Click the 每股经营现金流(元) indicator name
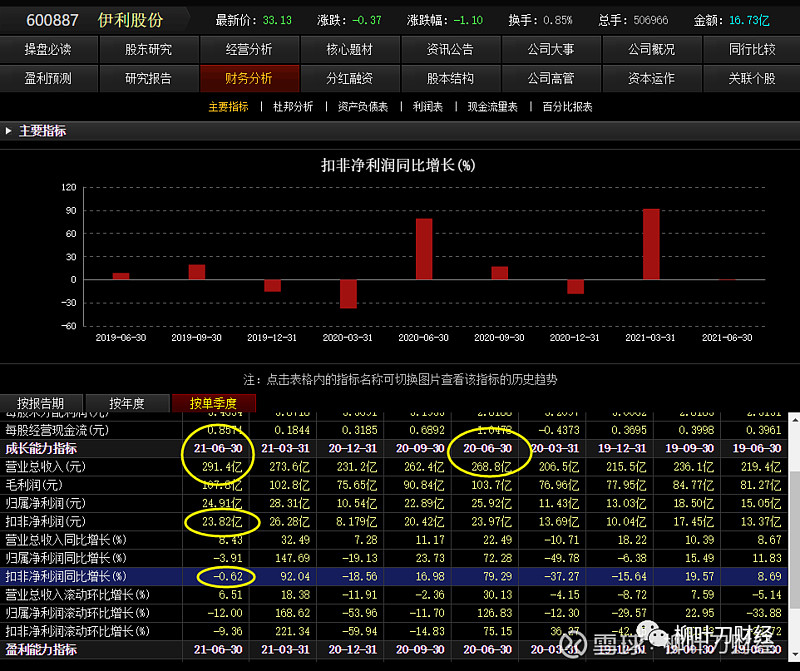Screen dimensions: 800x671 click(57, 430)
